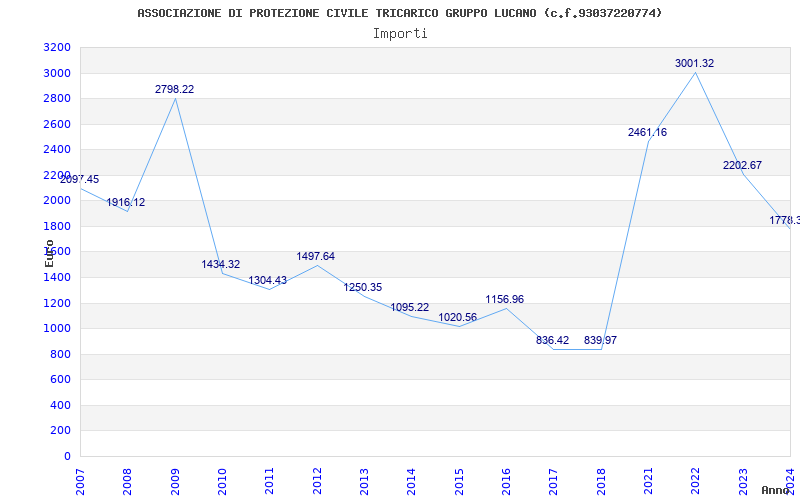
Task: Click the 3200 y-axis value
Action: pos(57,47)
